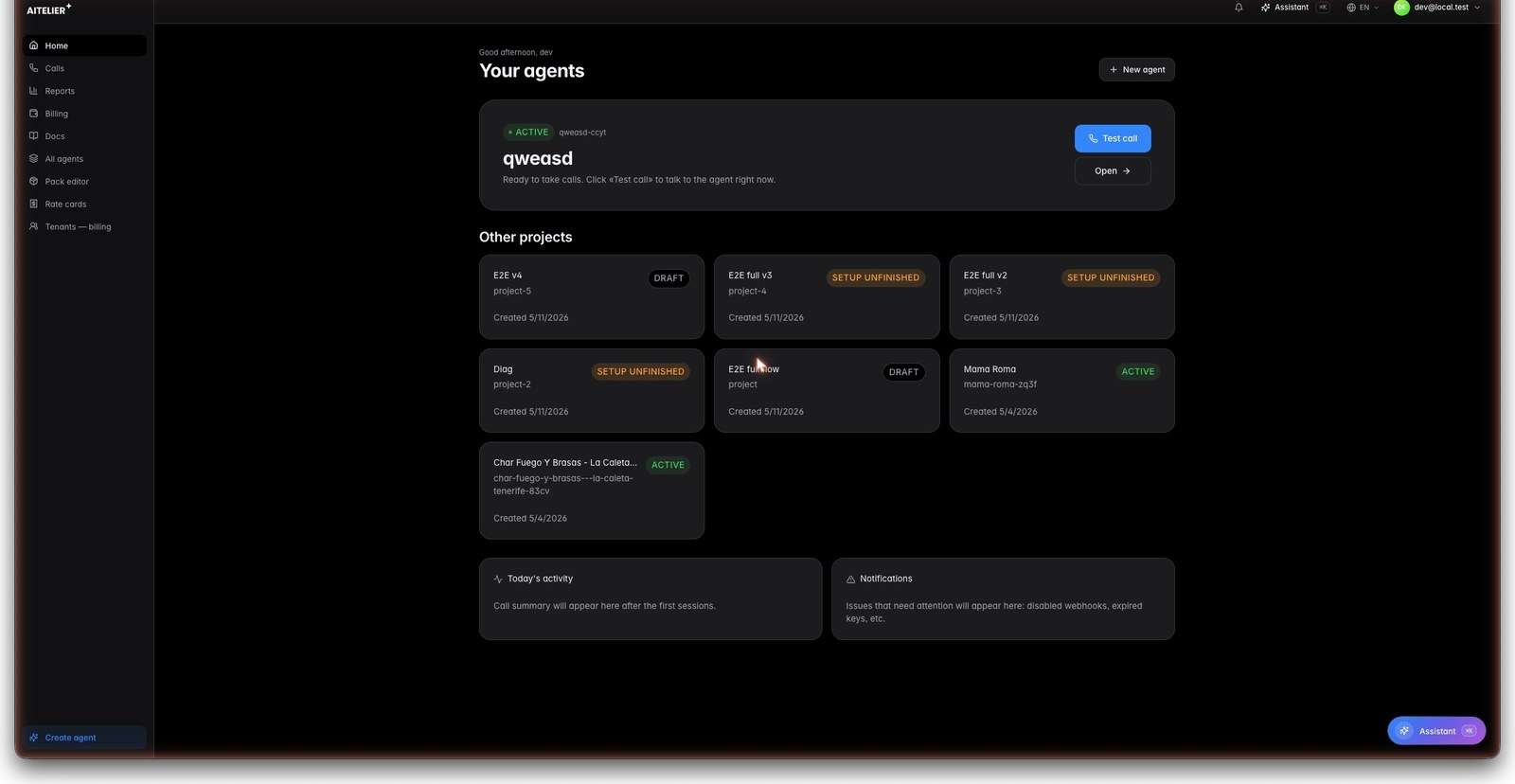Open the Mama Roma project card
The width and height of the screenshot is (1515, 784).
tap(1061, 390)
